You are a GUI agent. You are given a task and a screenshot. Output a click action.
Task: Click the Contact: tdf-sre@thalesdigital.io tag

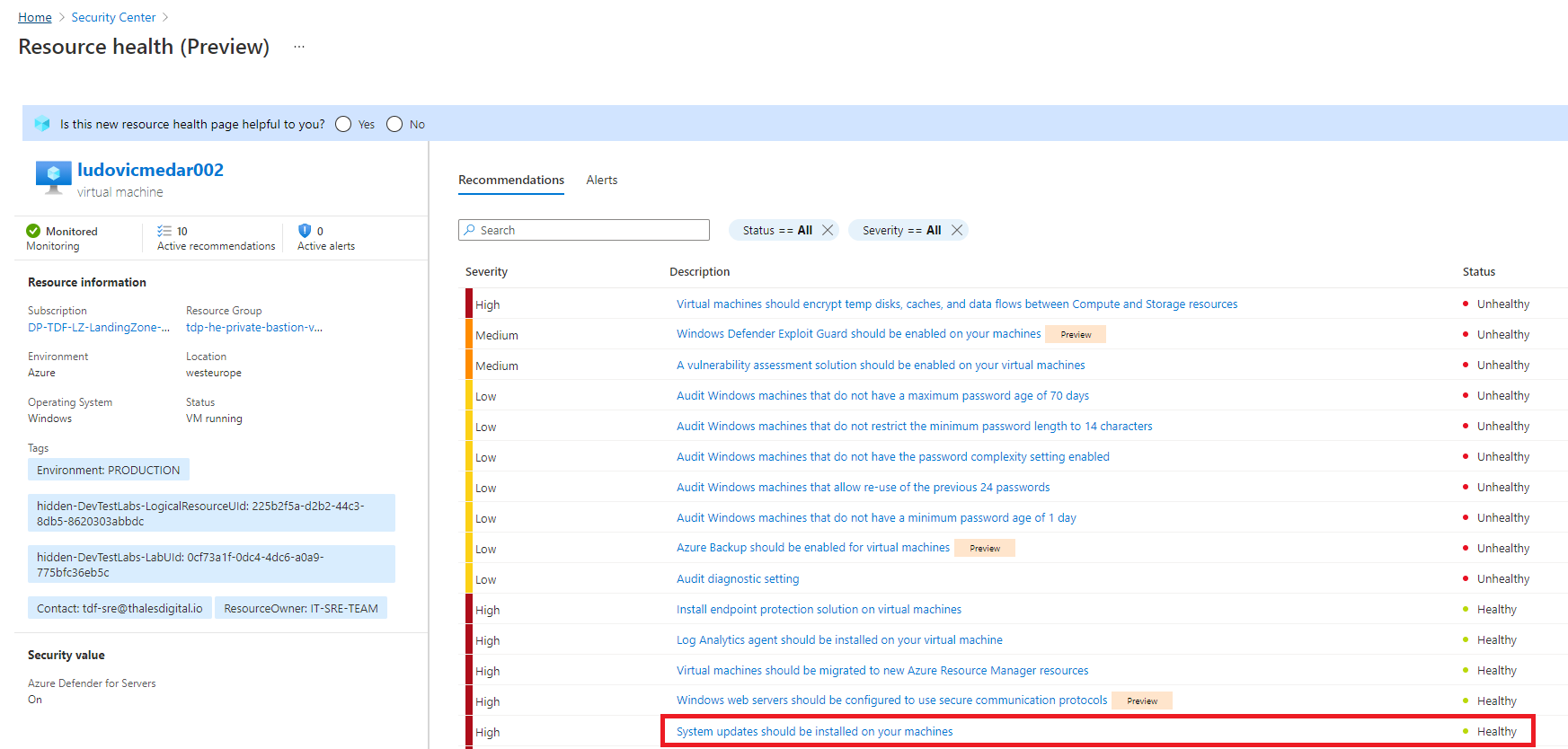point(120,608)
